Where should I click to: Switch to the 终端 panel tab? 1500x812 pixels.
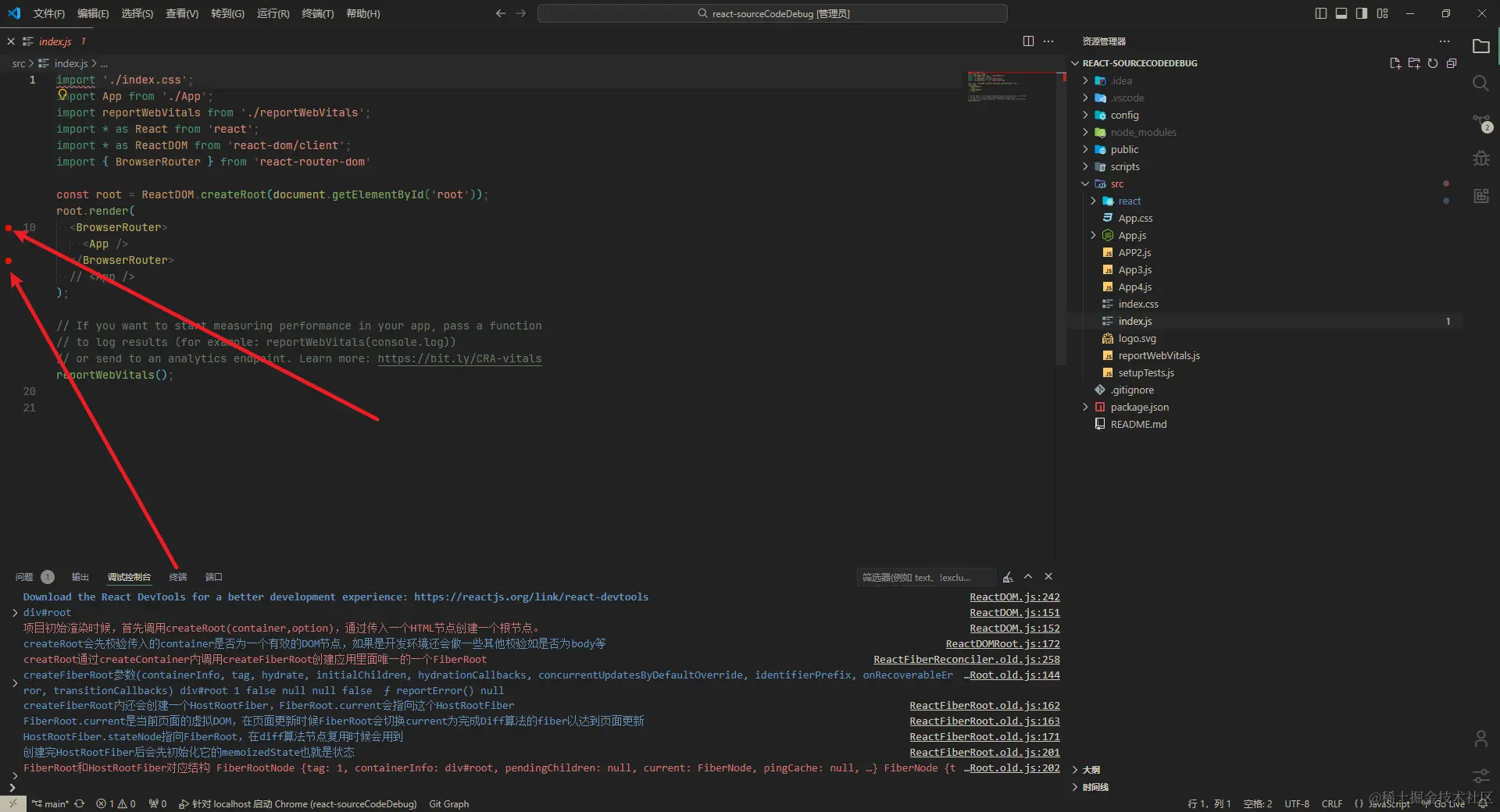click(x=178, y=577)
